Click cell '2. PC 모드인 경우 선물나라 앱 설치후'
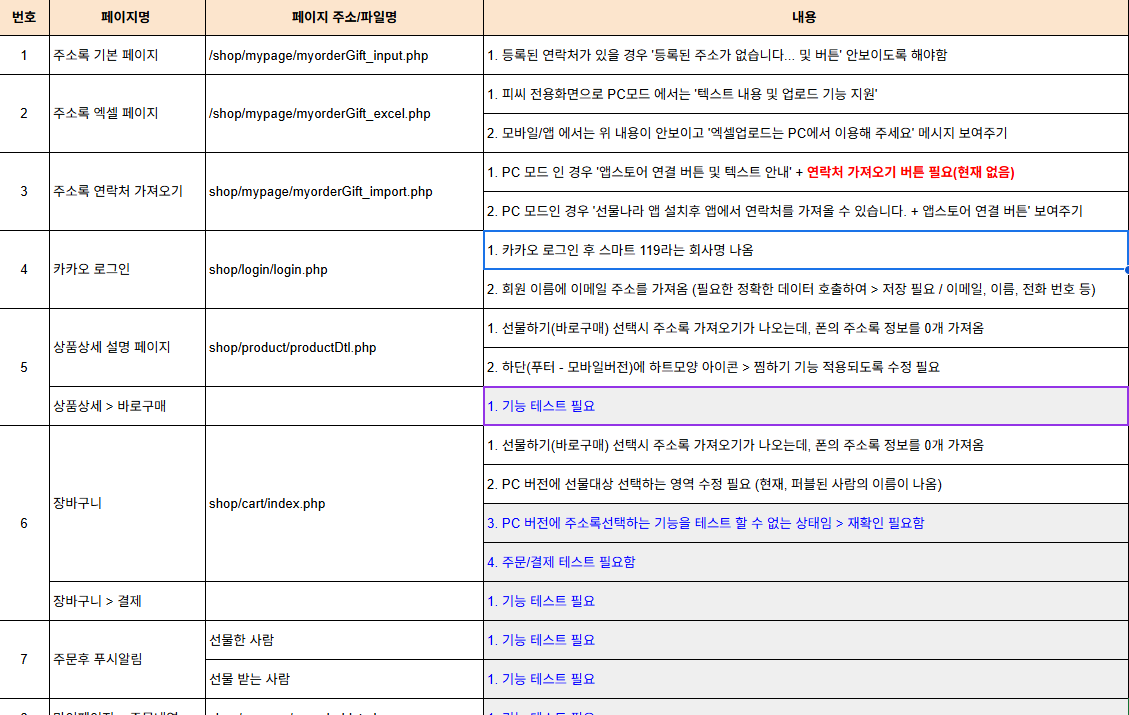 point(806,211)
